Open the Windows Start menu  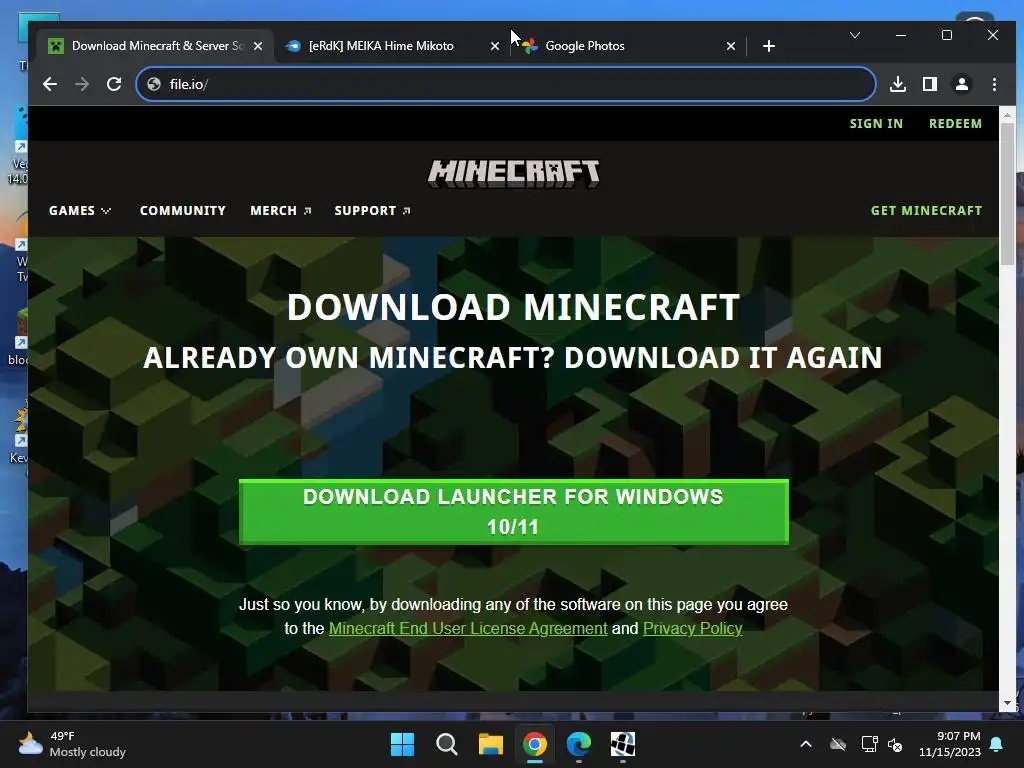click(x=402, y=744)
